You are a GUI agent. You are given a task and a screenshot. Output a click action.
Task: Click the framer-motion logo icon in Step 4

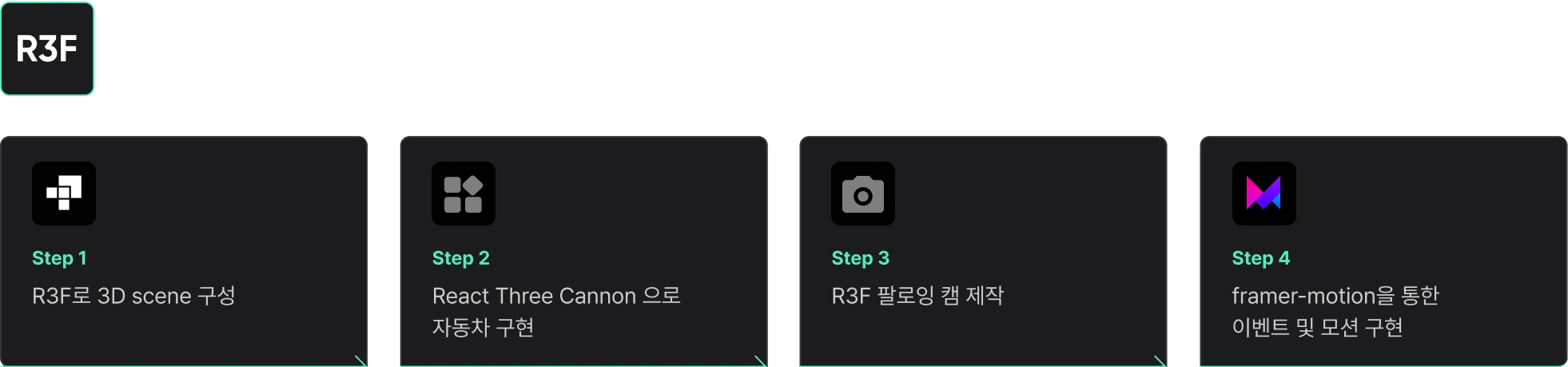[x=1264, y=193]
